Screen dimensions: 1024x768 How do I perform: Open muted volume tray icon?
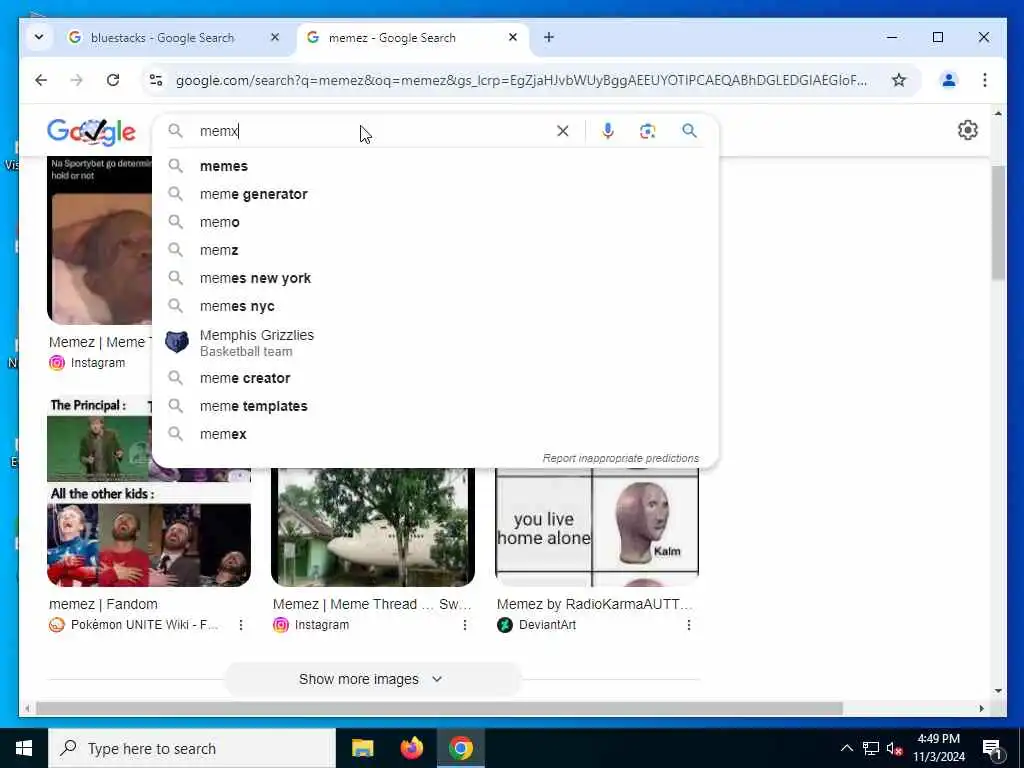click(x=895, y=748)
